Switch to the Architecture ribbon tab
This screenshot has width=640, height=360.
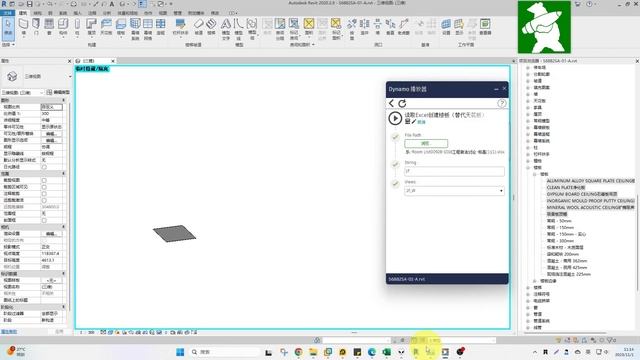pyautogui.click(x=23, y=13)
